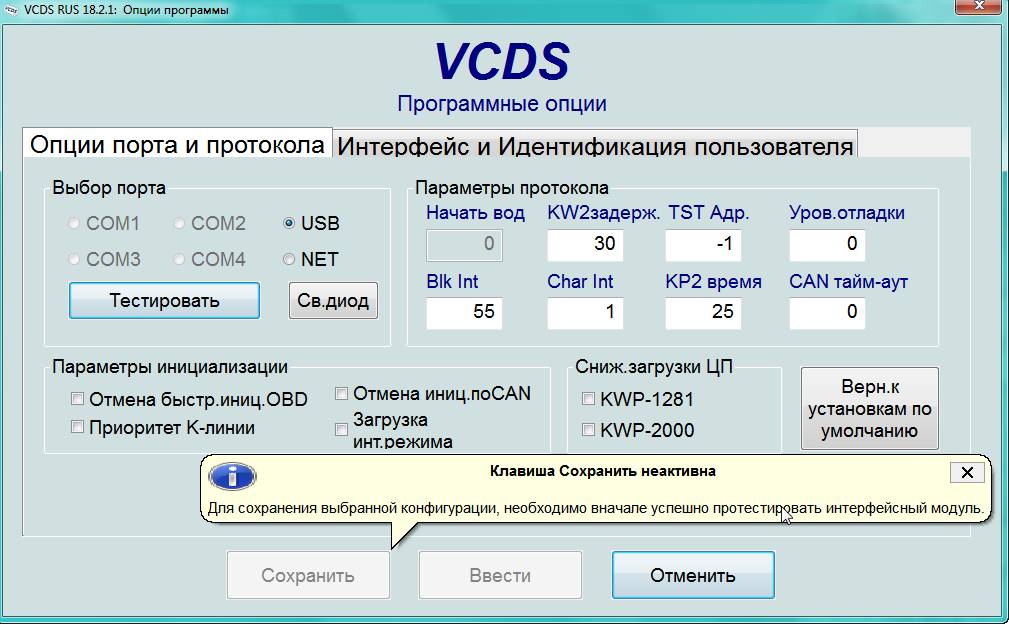Image resolution: width=1009 pixels, height=624 pixels.
Task: Tick the Приоритет K-линии checkbox
Action: [77, 427]
